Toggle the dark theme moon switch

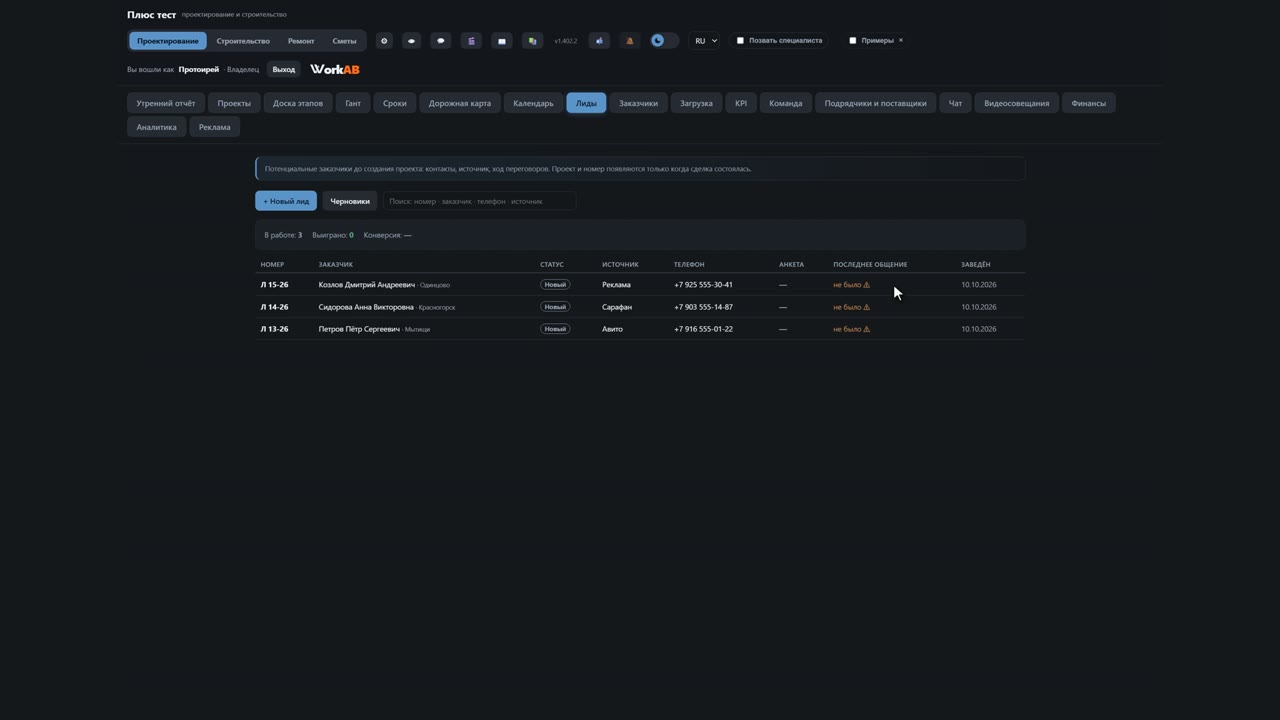coord(664,41)
